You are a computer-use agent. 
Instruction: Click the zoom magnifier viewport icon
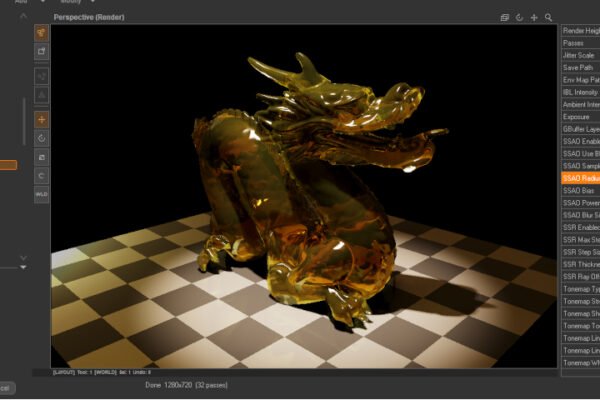click(x=548, y=18)
